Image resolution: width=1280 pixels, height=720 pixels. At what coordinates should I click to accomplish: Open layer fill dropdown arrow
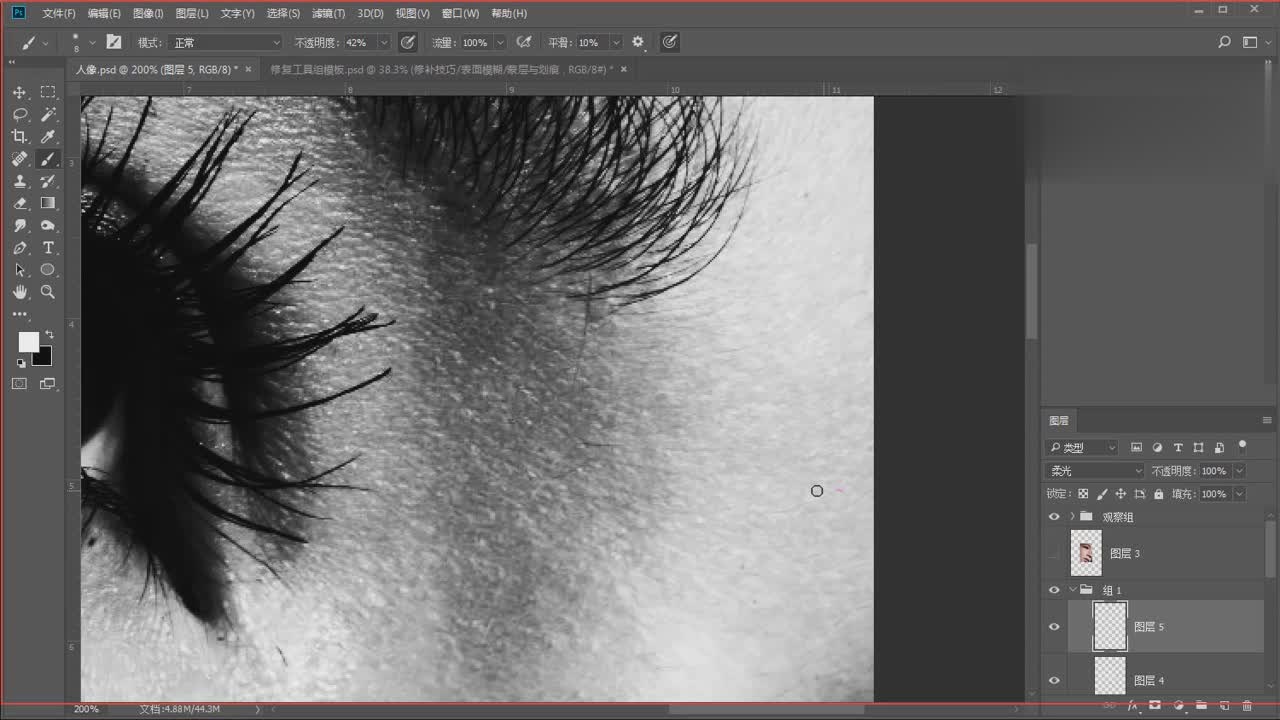point(1240,494)
